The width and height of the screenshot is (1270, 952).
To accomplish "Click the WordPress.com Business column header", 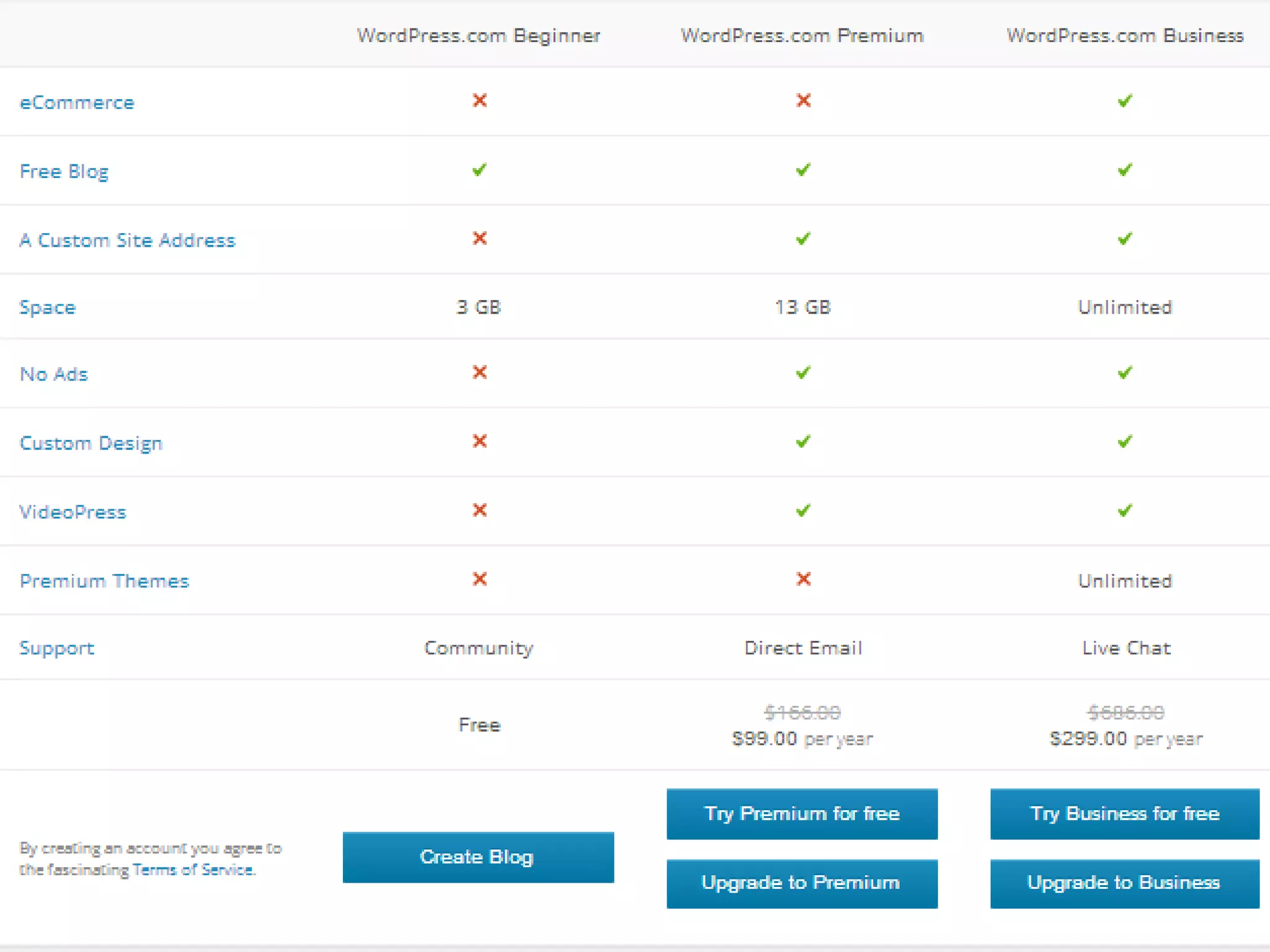I will 1125,35.
